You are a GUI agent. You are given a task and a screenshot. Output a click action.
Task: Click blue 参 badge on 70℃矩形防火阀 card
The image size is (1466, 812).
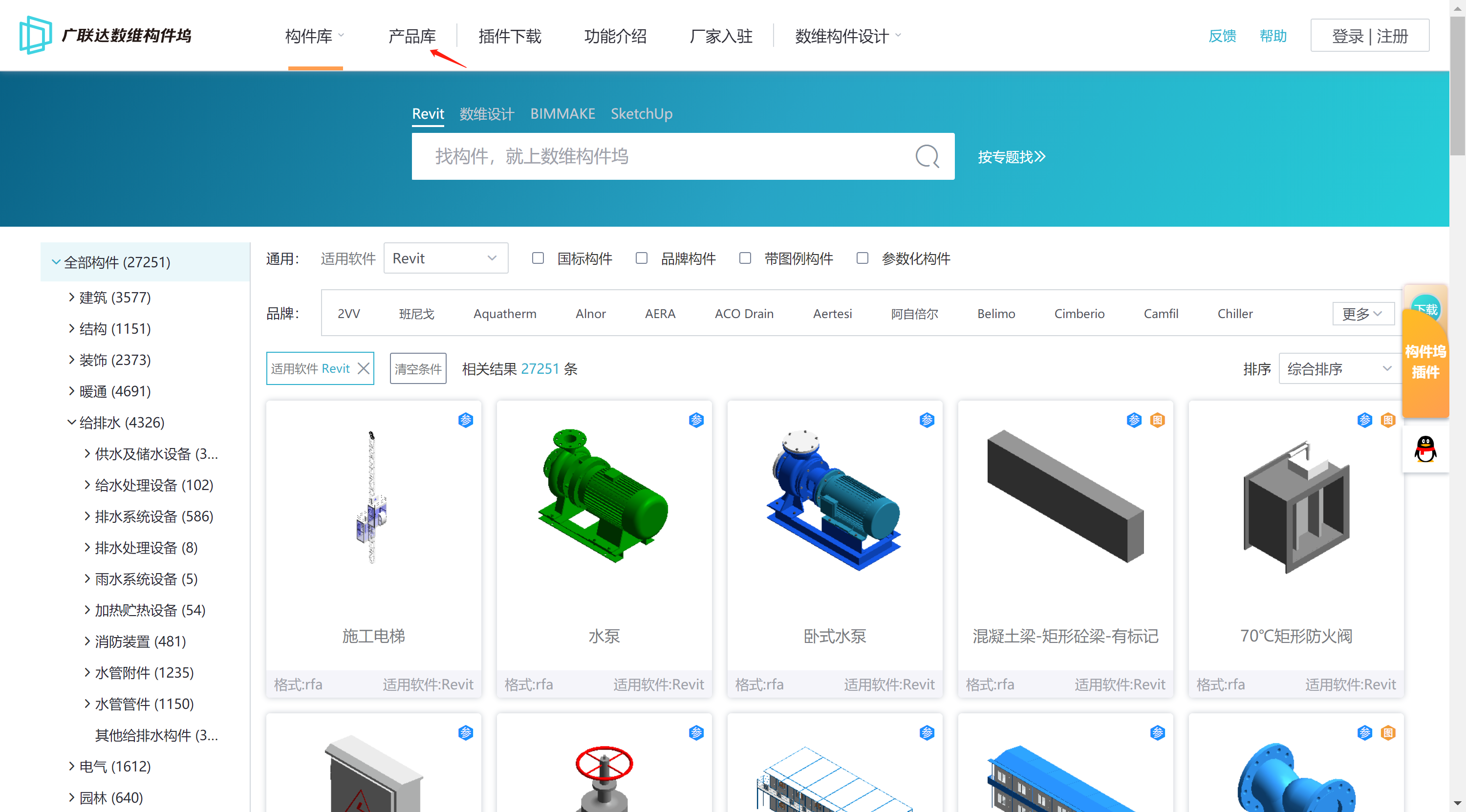[x=1364, y=420]
